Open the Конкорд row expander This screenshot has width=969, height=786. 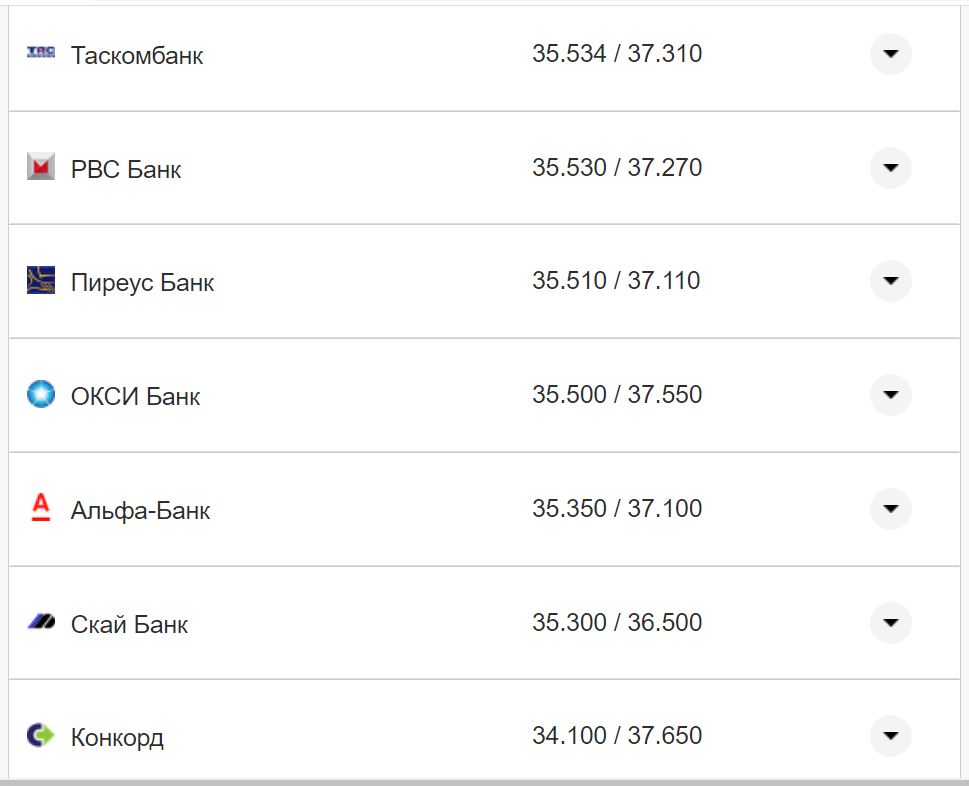click(x=890, y=737)
